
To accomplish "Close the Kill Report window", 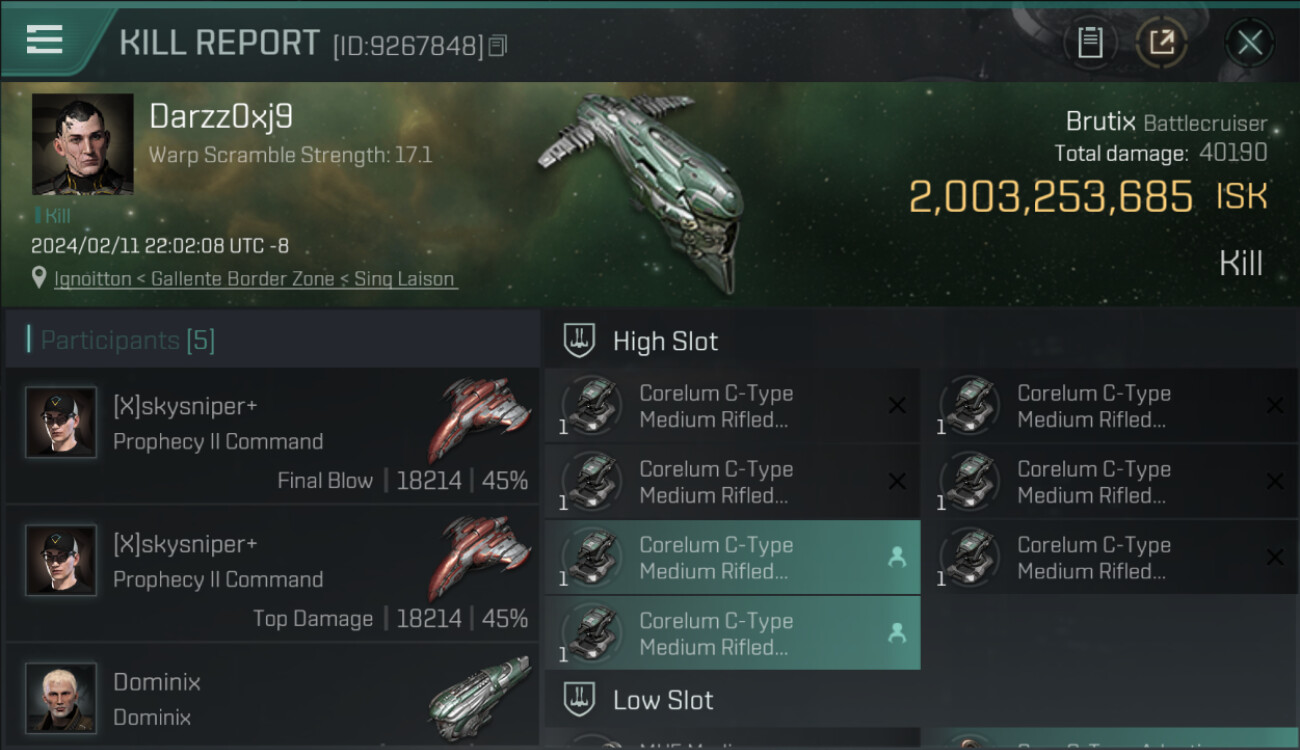I will click(x=1249, y=43).
